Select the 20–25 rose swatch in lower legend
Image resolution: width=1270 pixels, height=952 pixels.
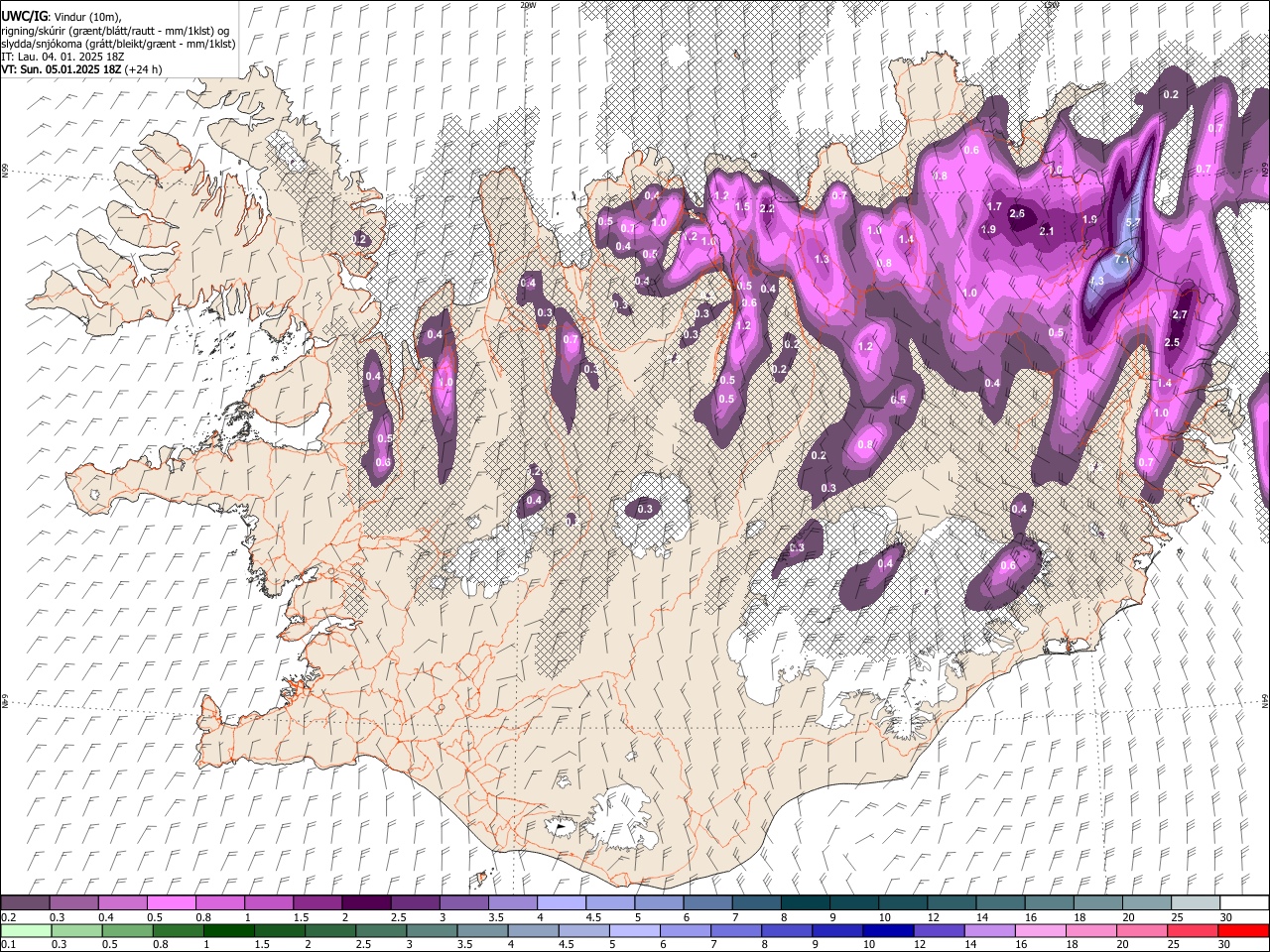(1143, 931)
